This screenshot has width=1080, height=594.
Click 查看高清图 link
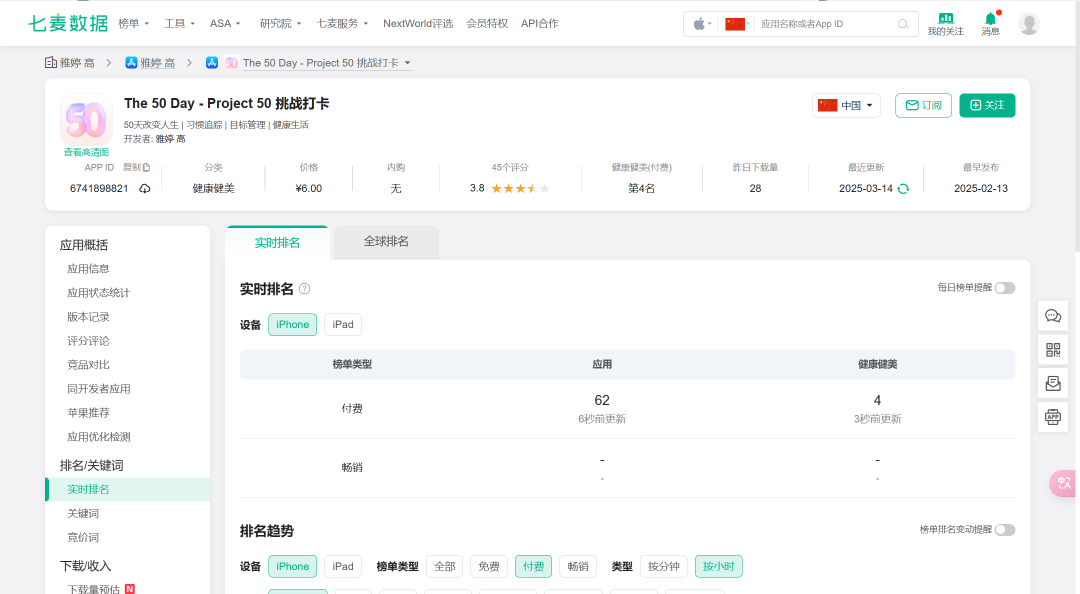tap(86, 152)
